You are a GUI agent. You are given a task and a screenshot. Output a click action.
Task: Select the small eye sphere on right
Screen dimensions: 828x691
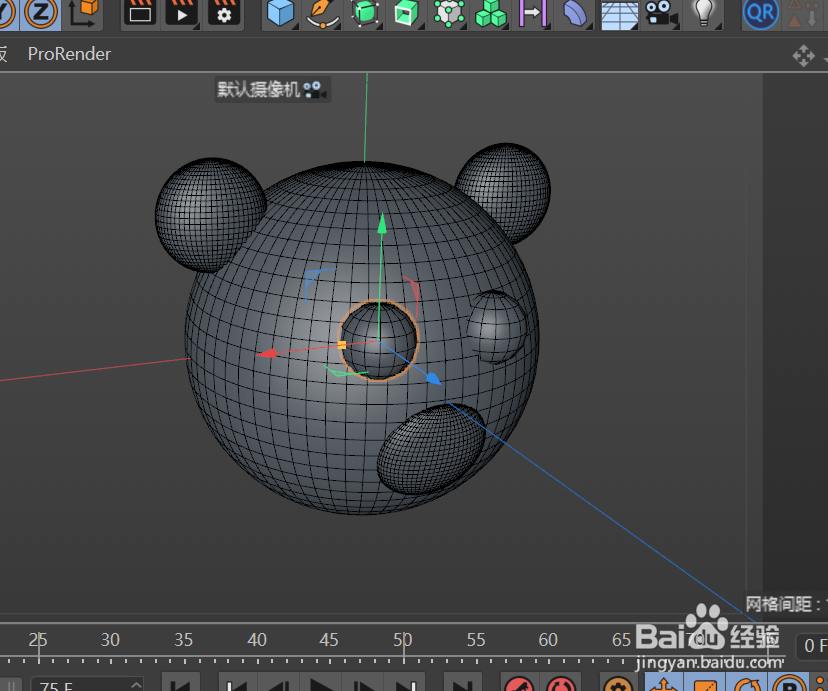(x=496, y=327)
